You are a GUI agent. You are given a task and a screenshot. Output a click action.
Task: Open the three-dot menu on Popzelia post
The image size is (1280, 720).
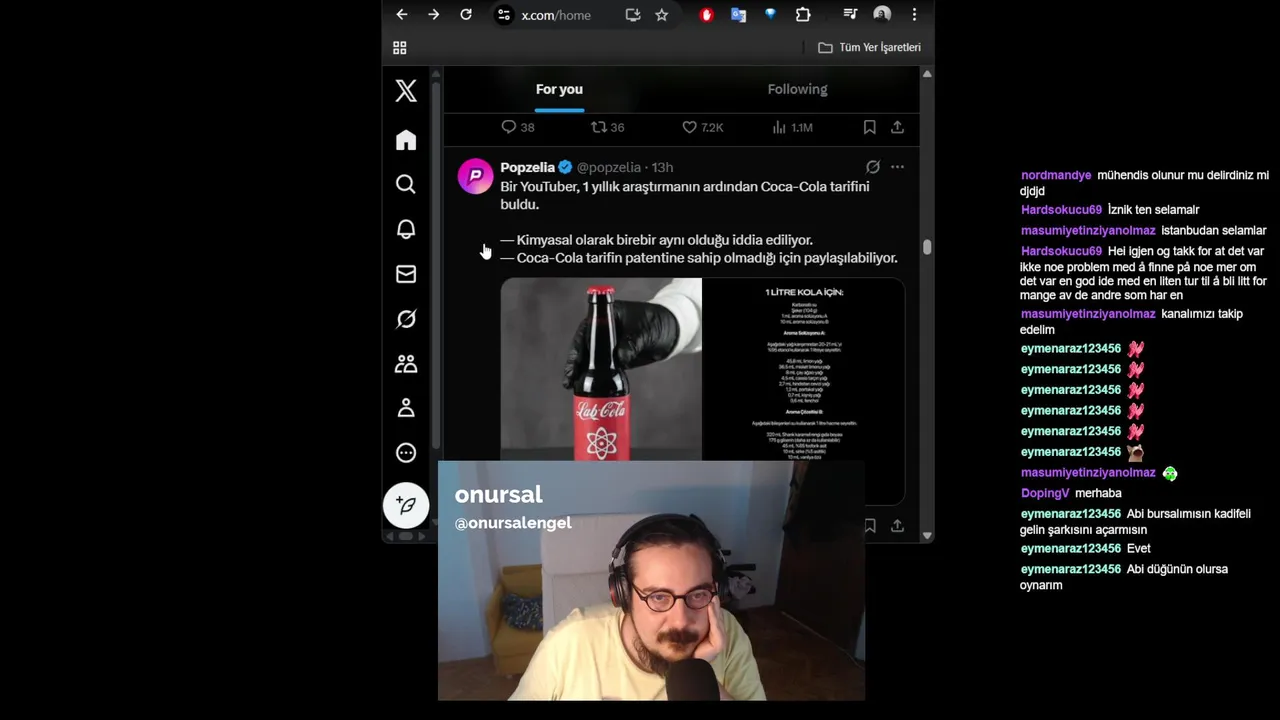pyautogui.click(x=897, y=167)
